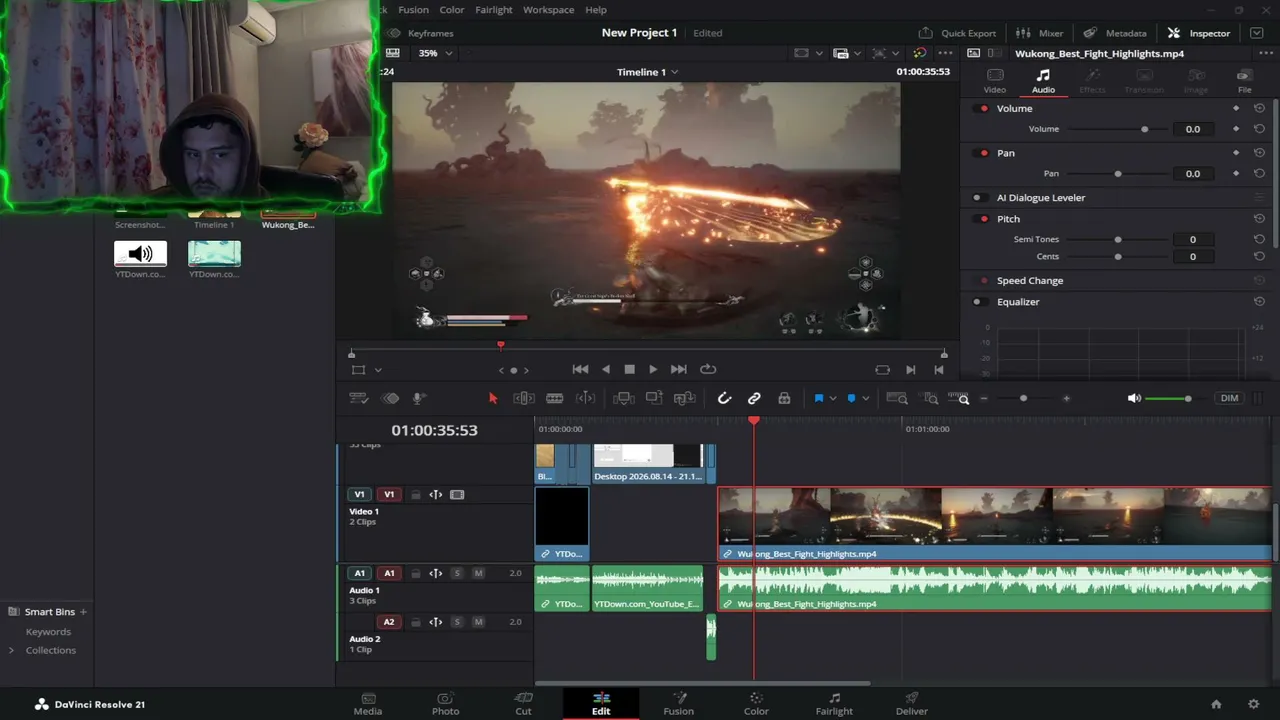Stop playback in the viewer
The image size is (1280, 720).
(x=629, y=369)
